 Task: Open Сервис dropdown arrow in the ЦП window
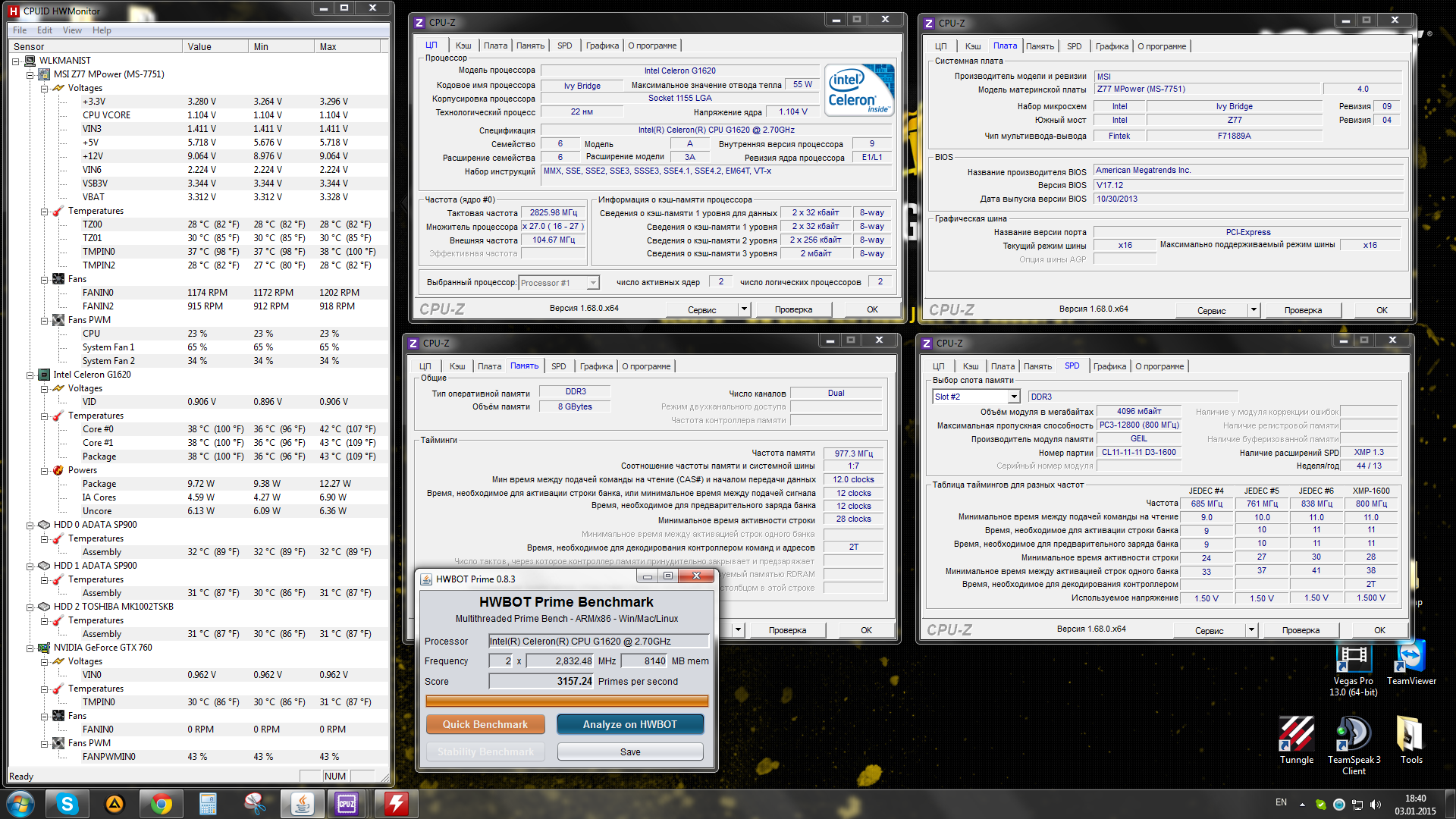click(744, 309)
